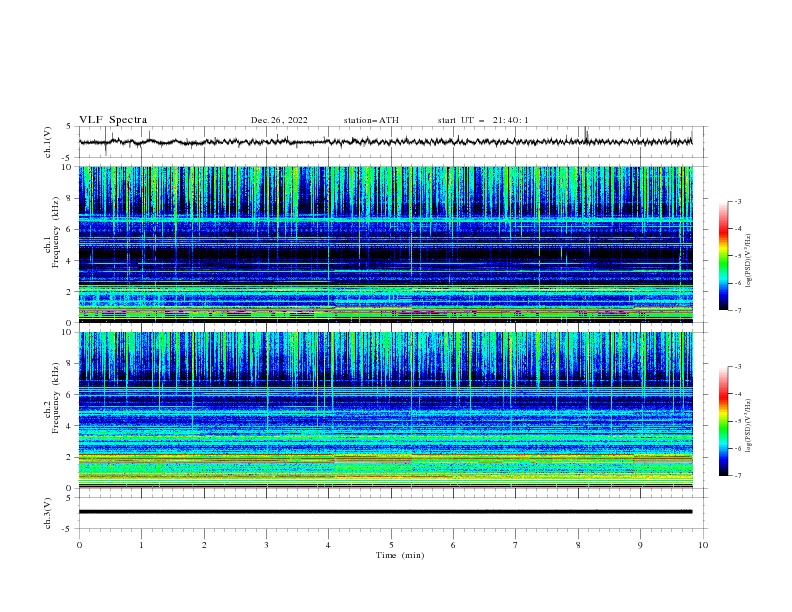
Task: Click the ch.1(V) waveform axis label
Action: [x=48, y=142]
